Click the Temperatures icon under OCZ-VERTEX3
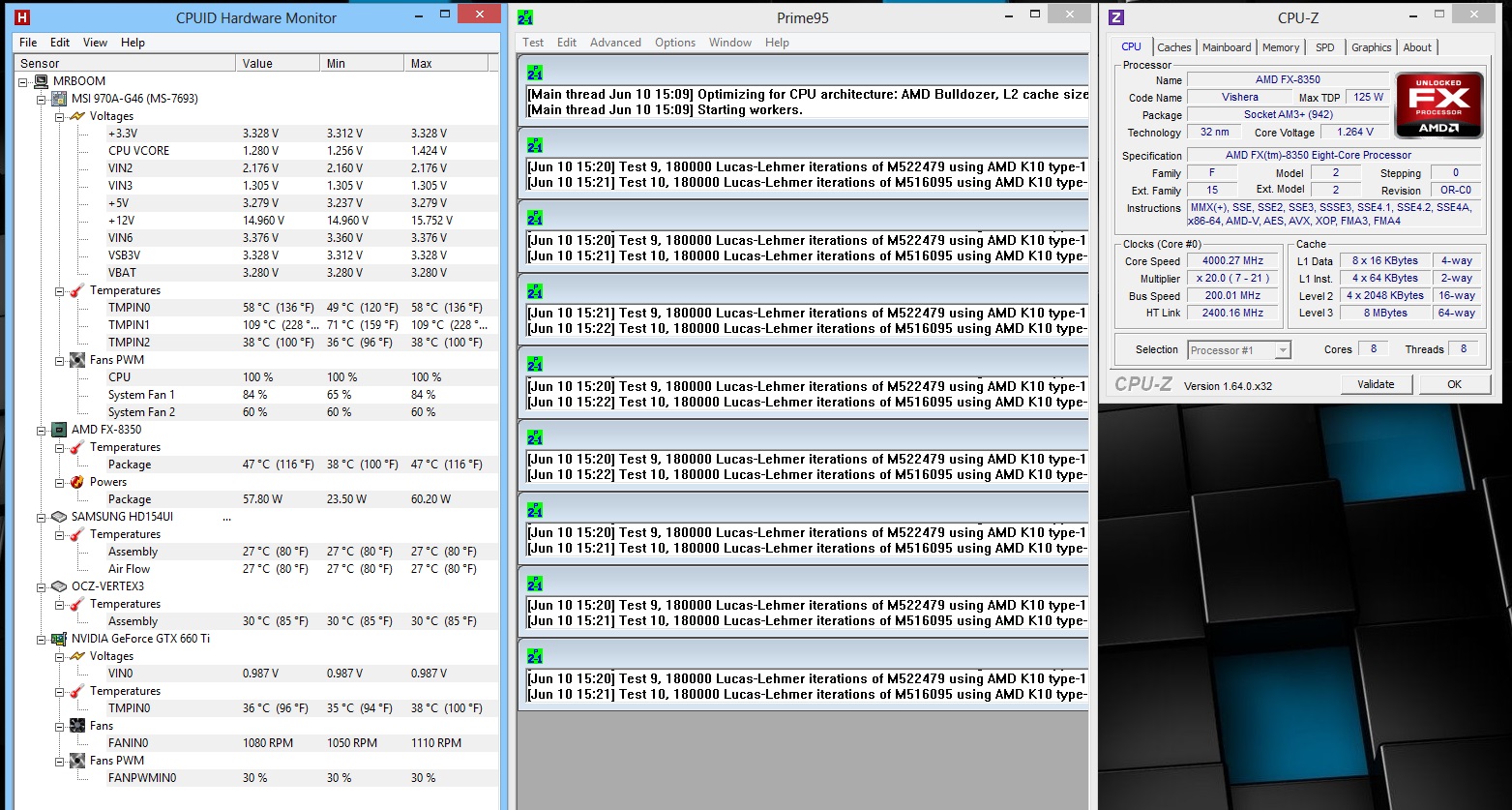The height and width of the screenshot is (810, 1512). [76, 604]
